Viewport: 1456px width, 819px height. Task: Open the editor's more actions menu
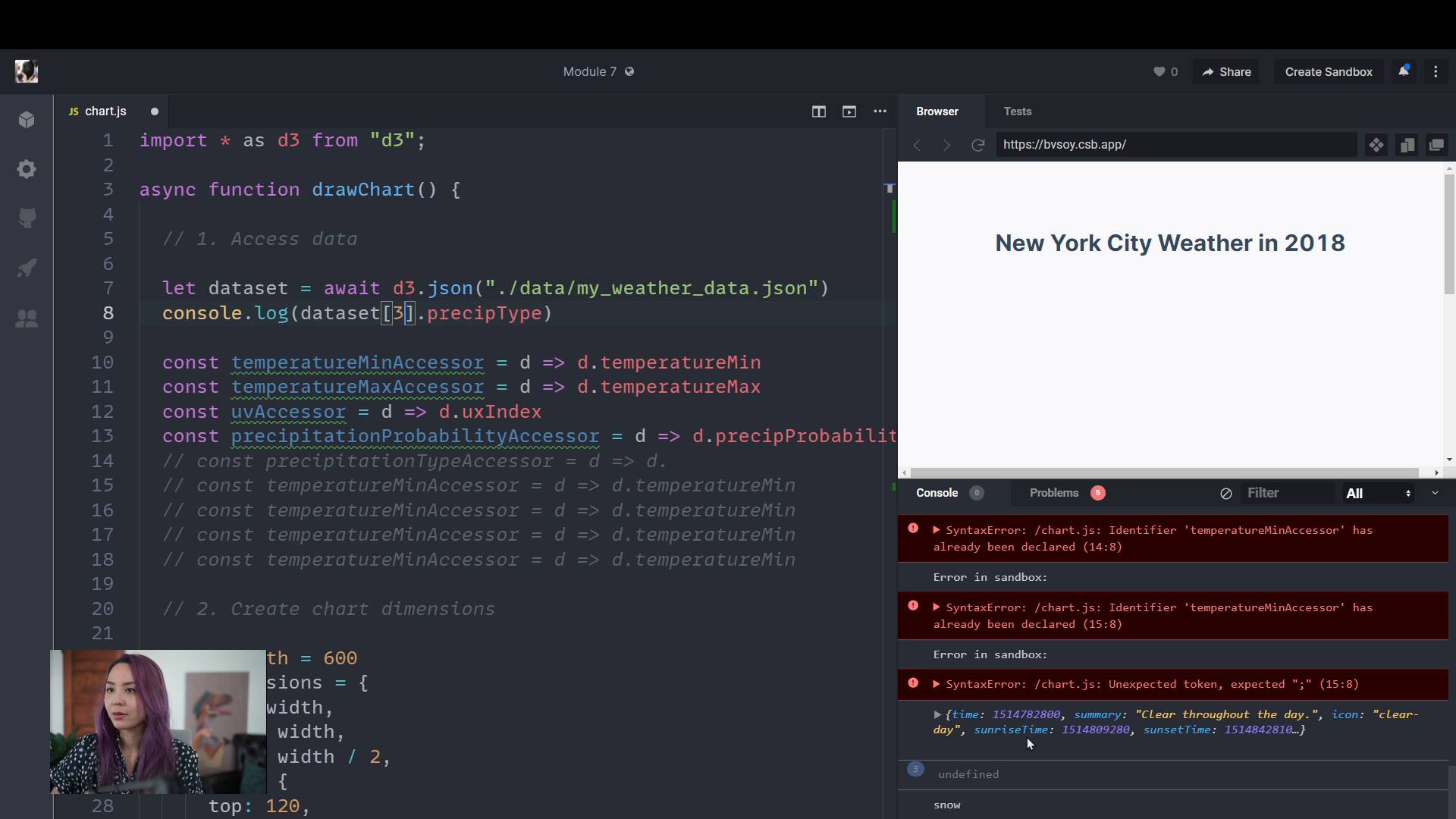880,111
